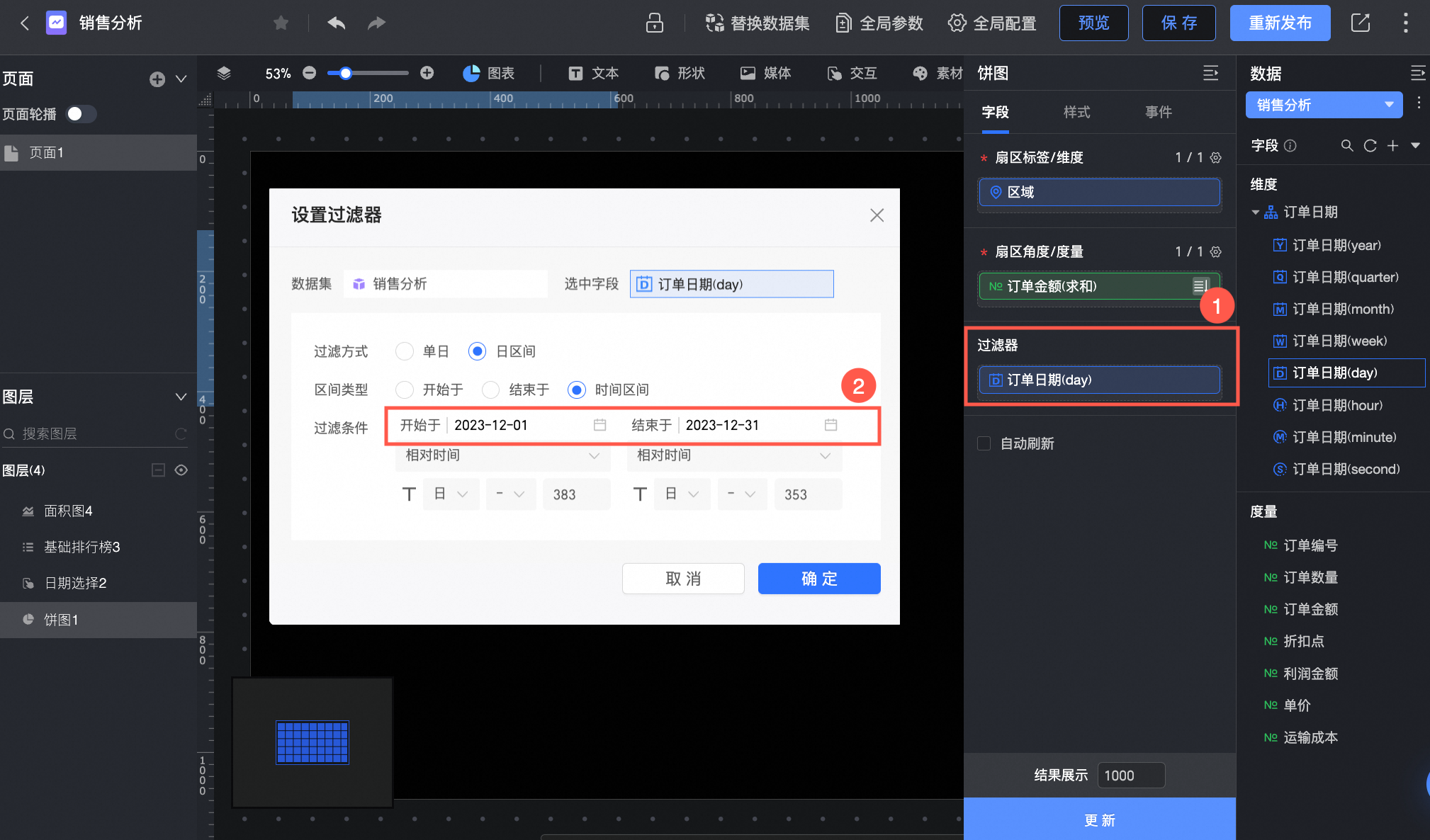Viewport: 1430px width, 840px height.
Task: Add a new field with plus icon
Action: 1393,145
